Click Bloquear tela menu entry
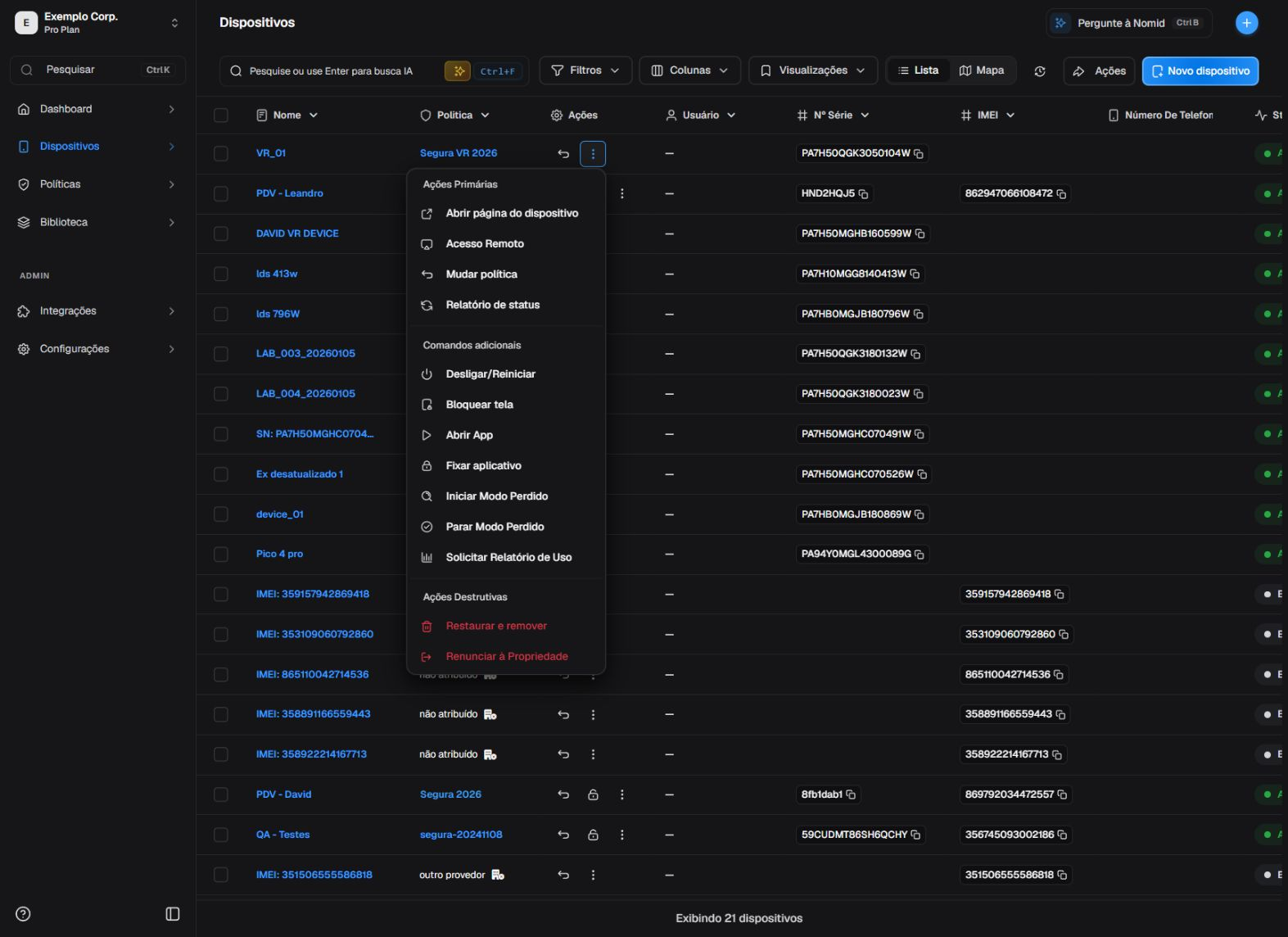 (x=506, y=405)
